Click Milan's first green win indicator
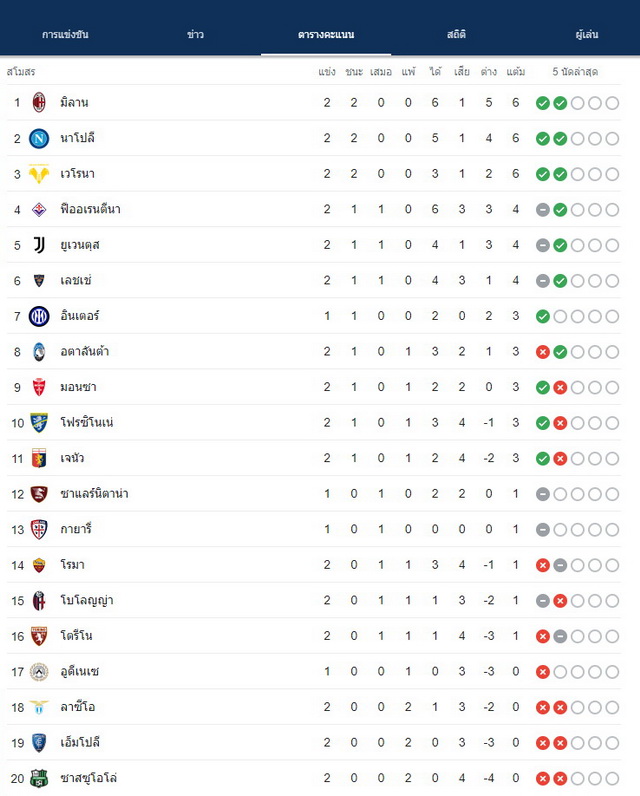 click(543, 103)
